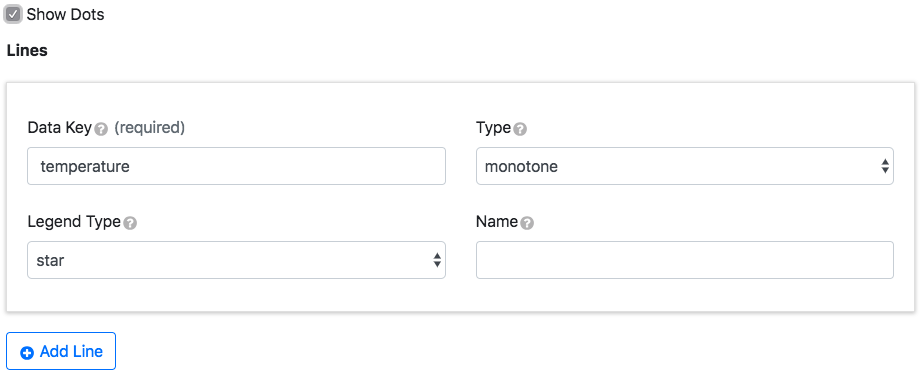This screenshot has height=384, width=921.
Task: Open the Type dropdown showing monotone
Action: 685,166
